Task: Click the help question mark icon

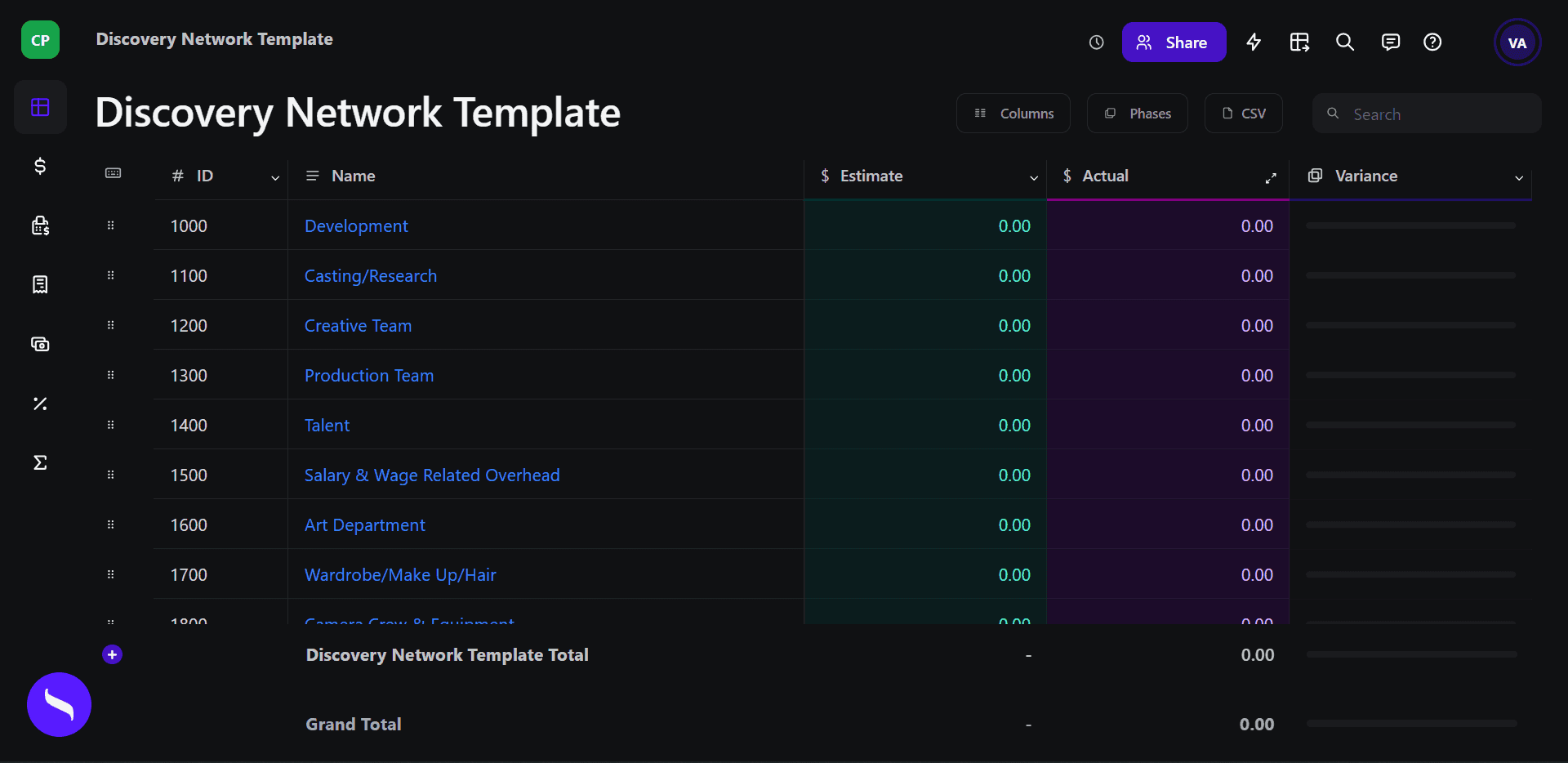Action: coord(1432,42)
